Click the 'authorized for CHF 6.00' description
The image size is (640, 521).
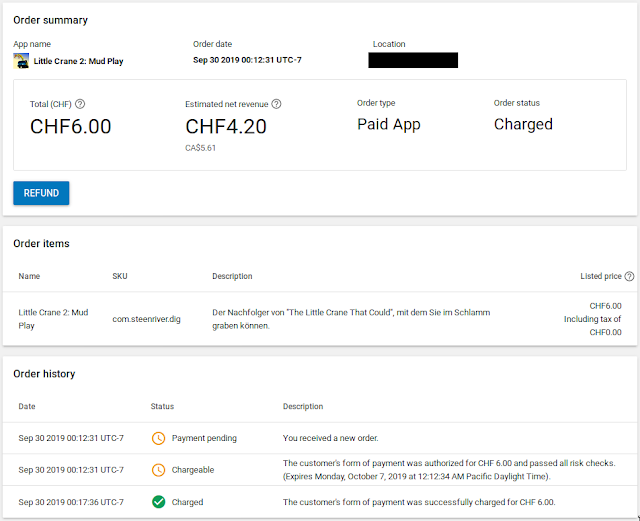point(449,470)
